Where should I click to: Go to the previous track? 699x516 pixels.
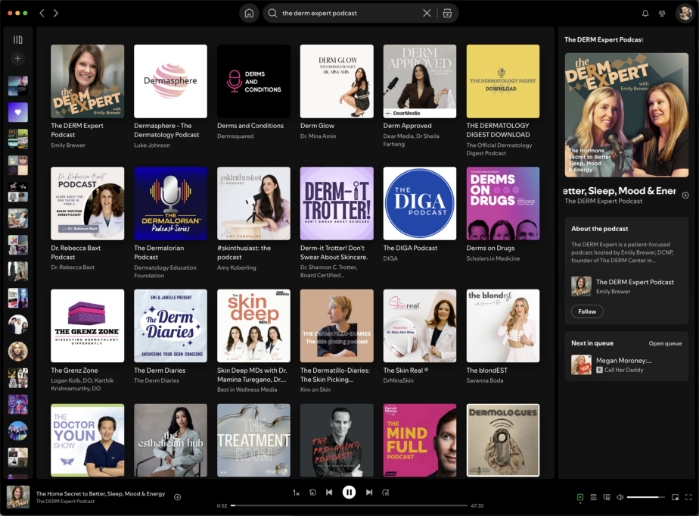329,492
